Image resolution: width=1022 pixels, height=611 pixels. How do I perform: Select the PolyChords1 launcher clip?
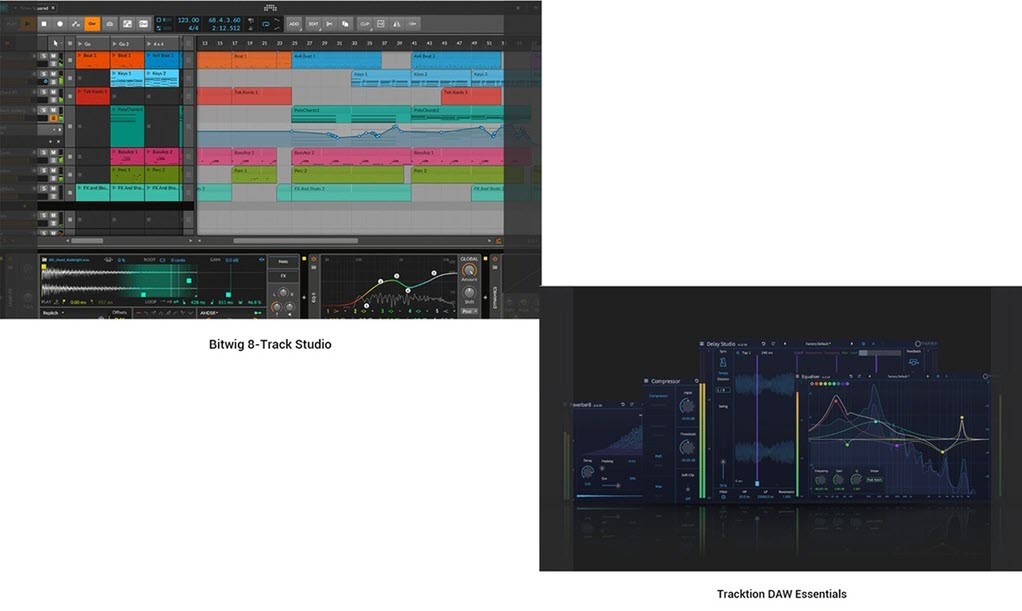(127, 125)
